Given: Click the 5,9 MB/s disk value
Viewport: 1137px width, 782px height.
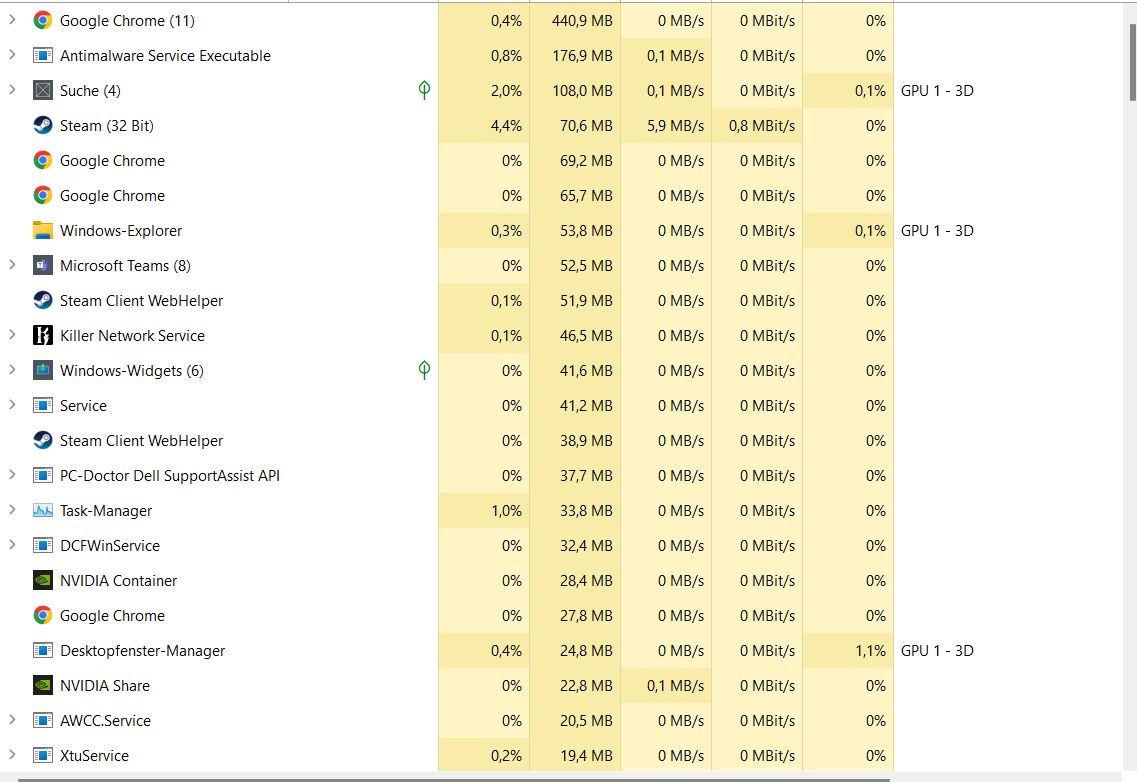Looking at the screenshot, I should (675, 125).
